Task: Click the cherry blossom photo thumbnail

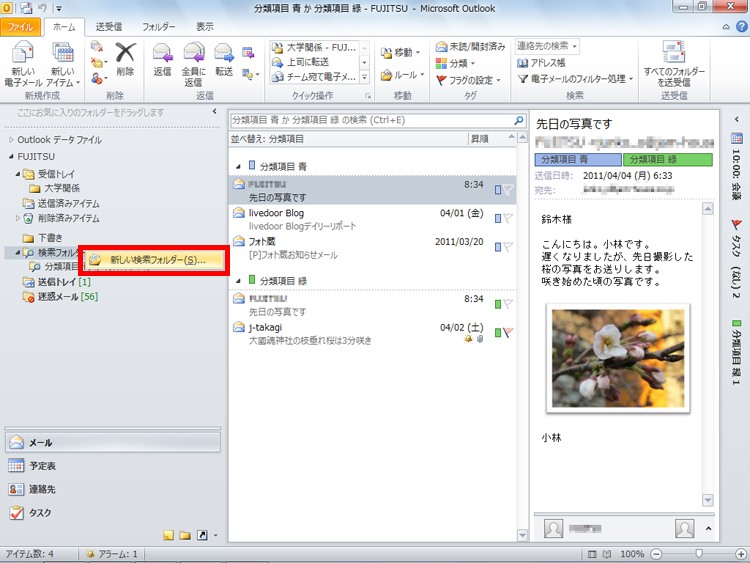Action: (x=618, y=358)
